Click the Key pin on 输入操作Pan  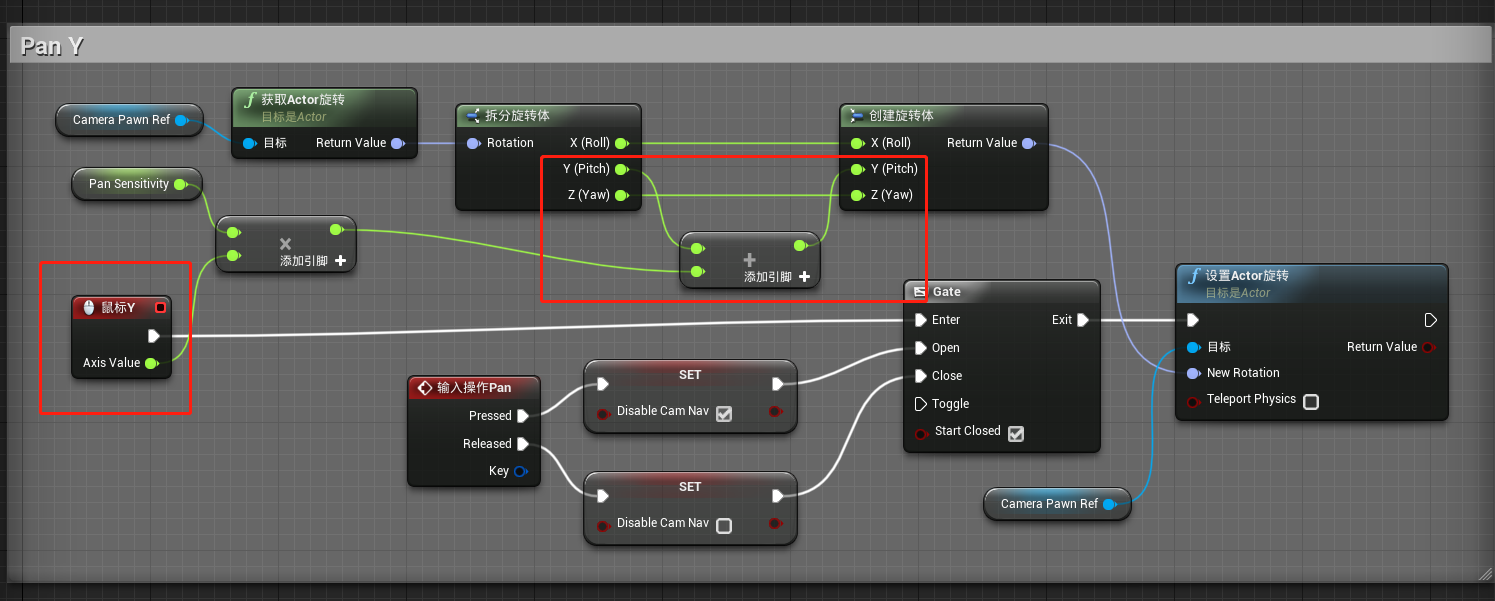click(520, 471)
